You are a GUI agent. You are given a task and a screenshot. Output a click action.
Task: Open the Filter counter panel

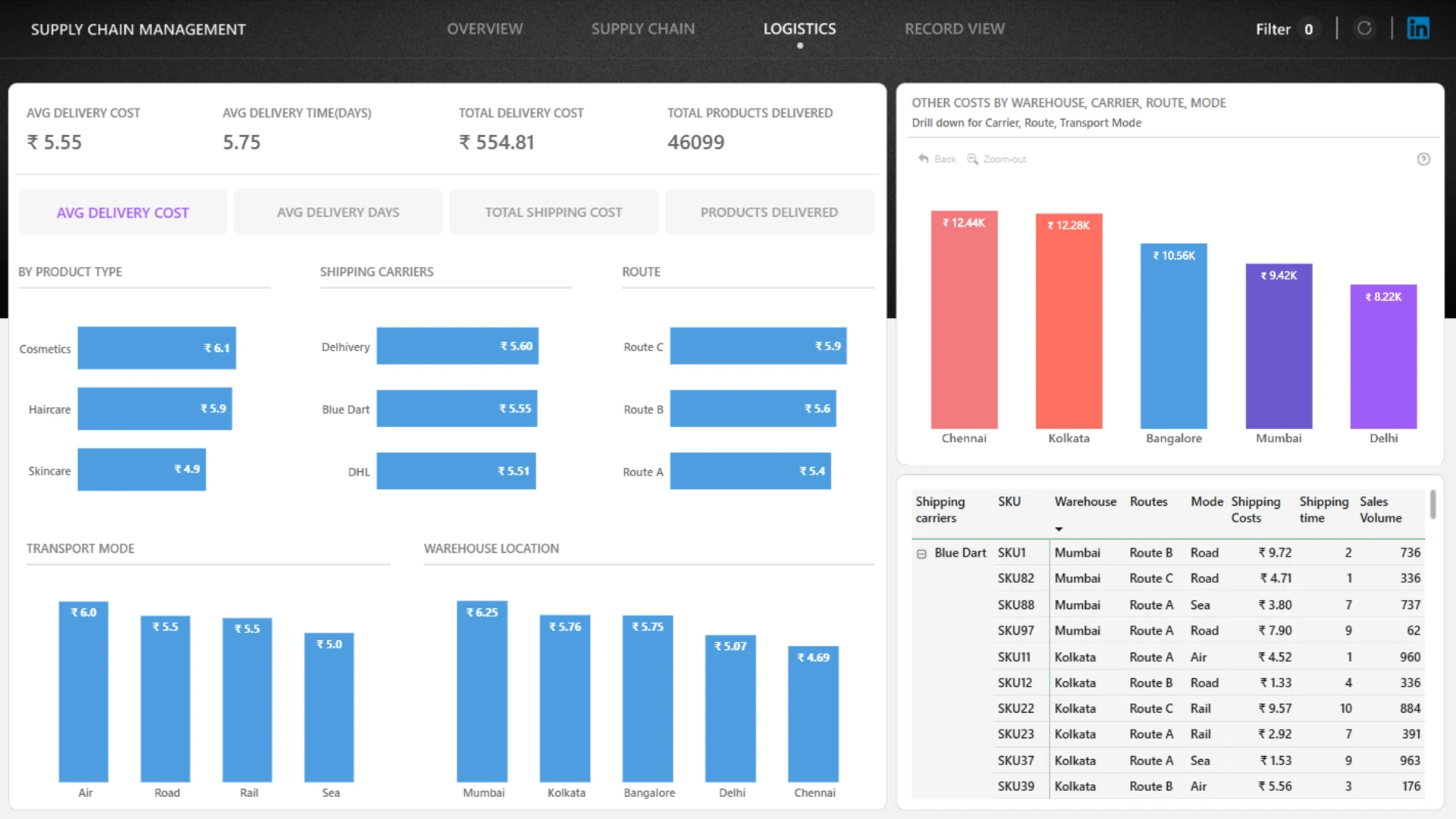click(x=1285, y=29)
